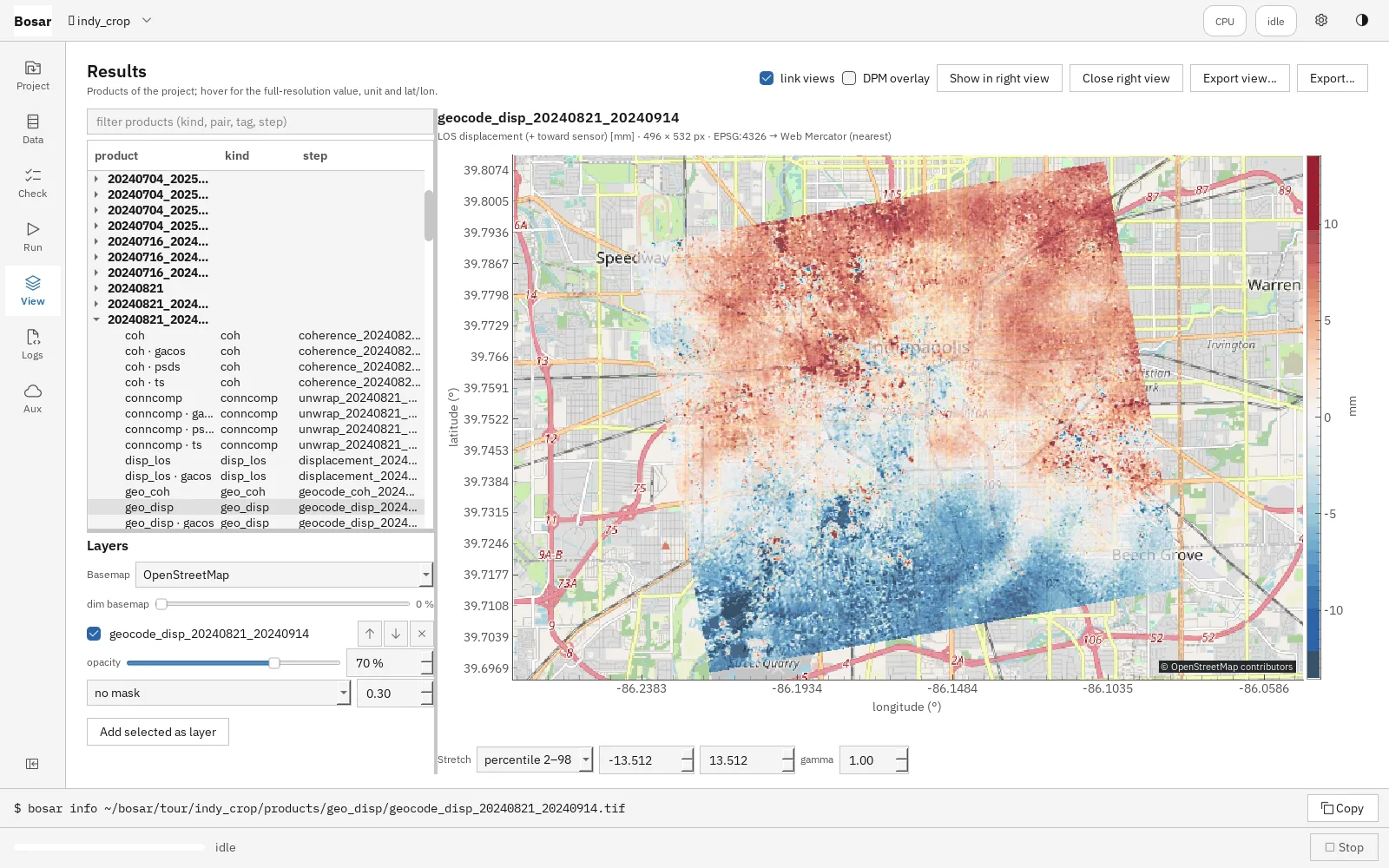
Task: Click Export view... button
Action: [1240, 78]
